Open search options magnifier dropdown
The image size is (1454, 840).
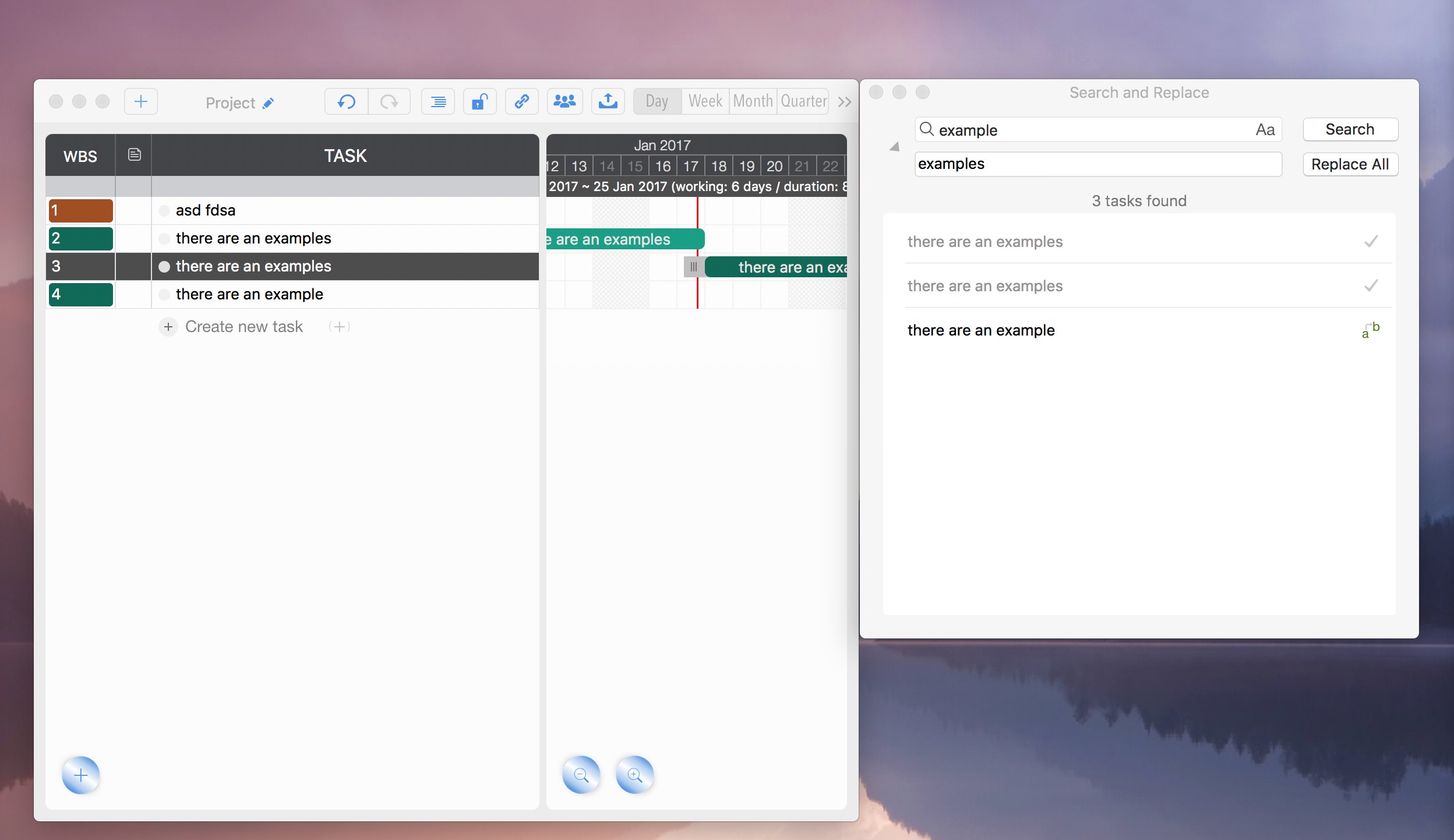point(926,129)
